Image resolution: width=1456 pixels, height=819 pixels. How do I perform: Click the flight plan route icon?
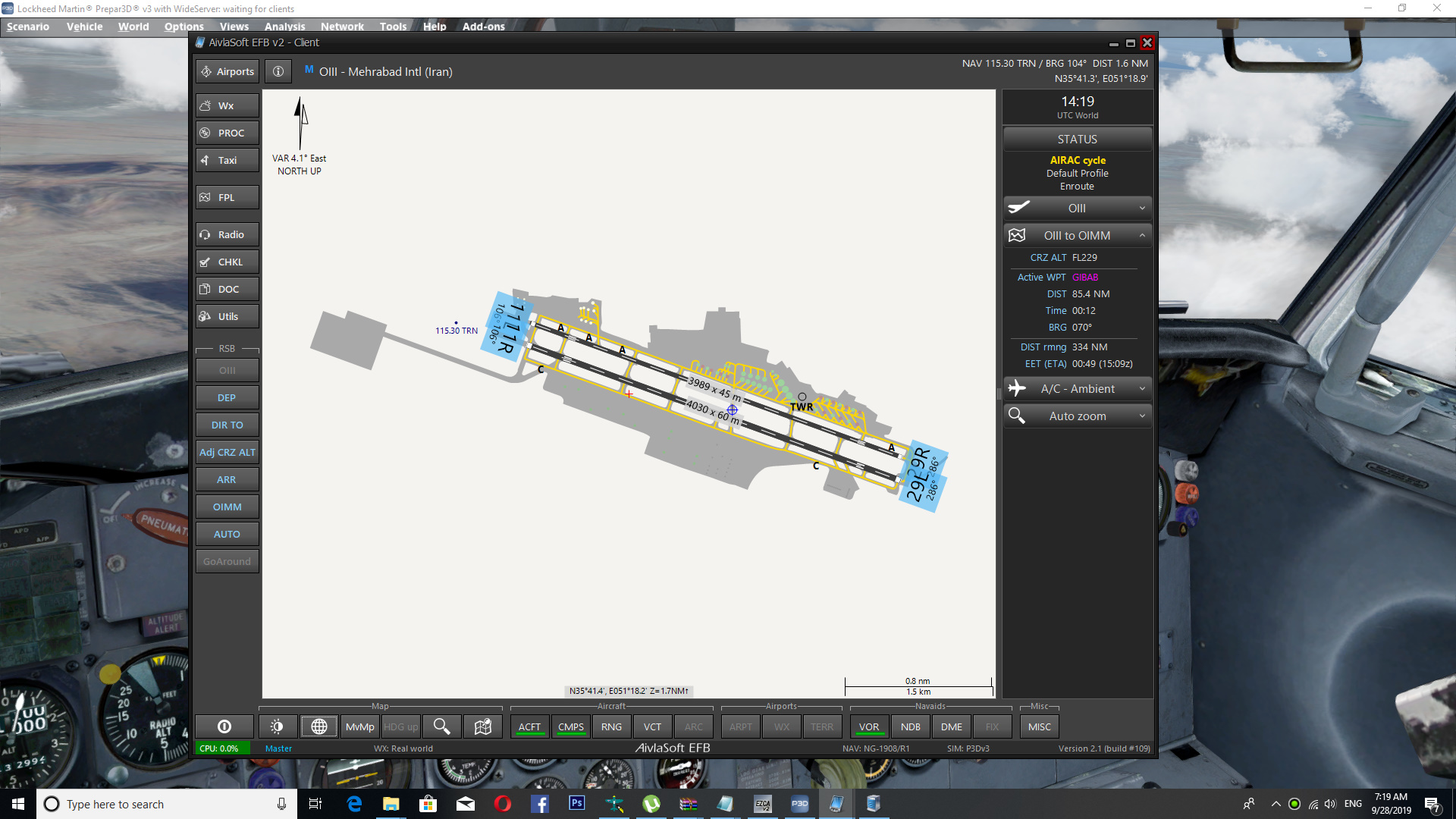coord(1017,236)
